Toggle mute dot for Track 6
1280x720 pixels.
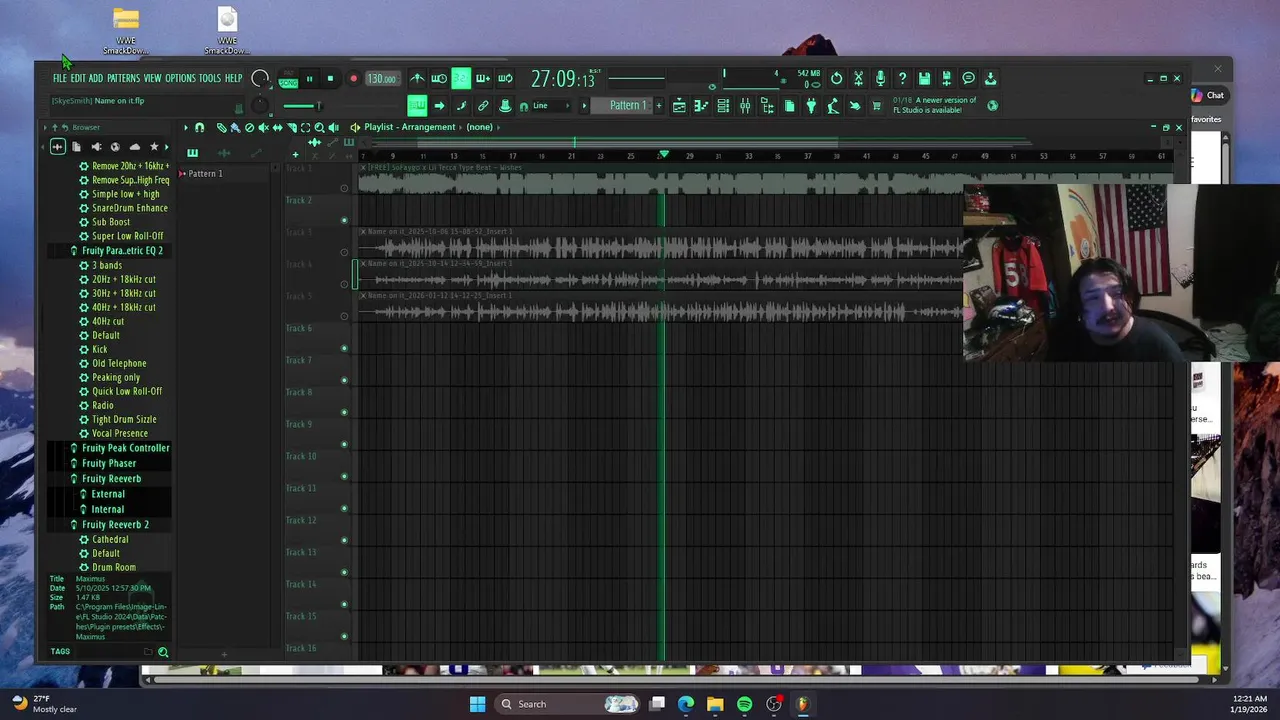point(345,348)
